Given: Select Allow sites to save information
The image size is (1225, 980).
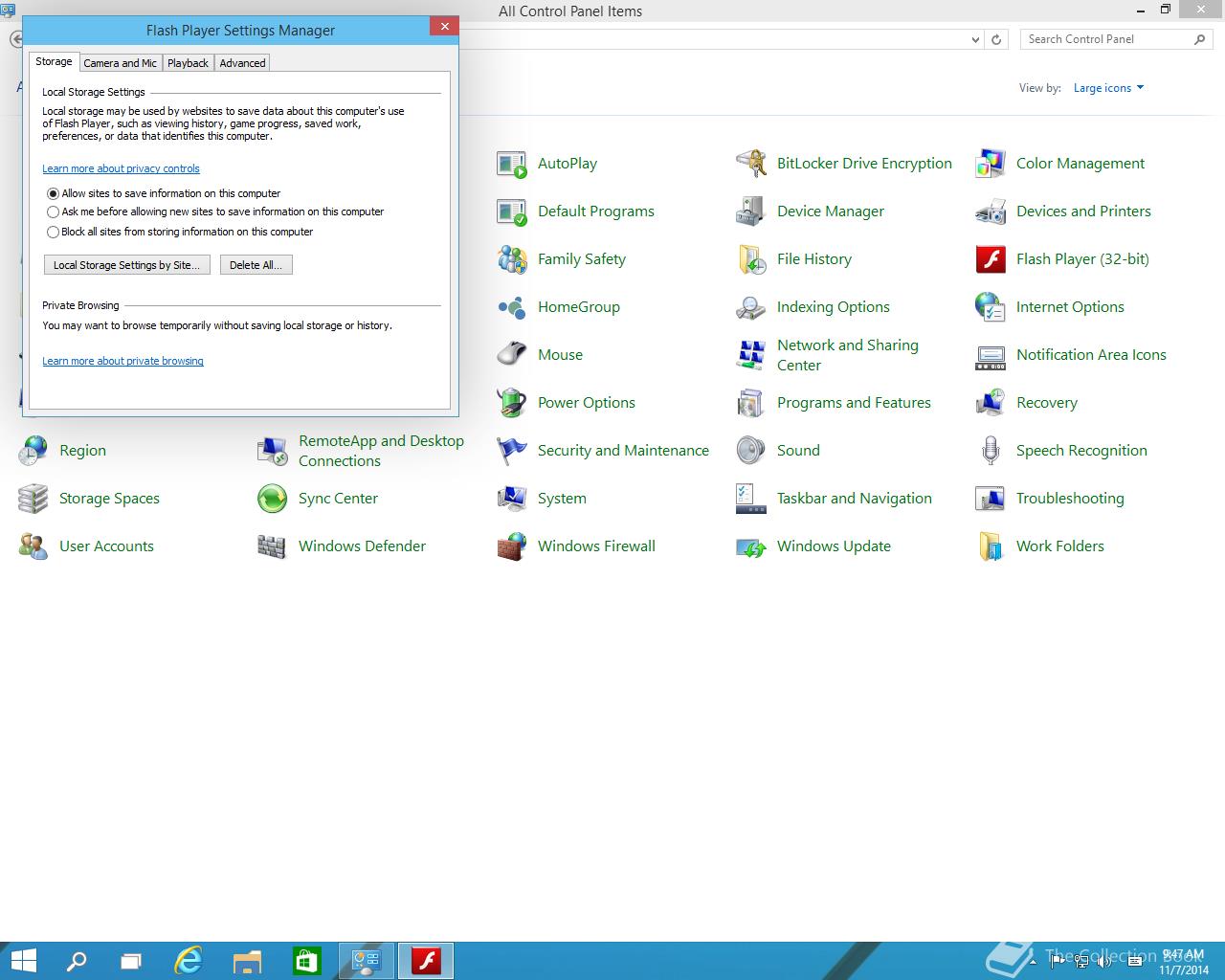Looking at the screenshot, I should (x=54, y=193).
